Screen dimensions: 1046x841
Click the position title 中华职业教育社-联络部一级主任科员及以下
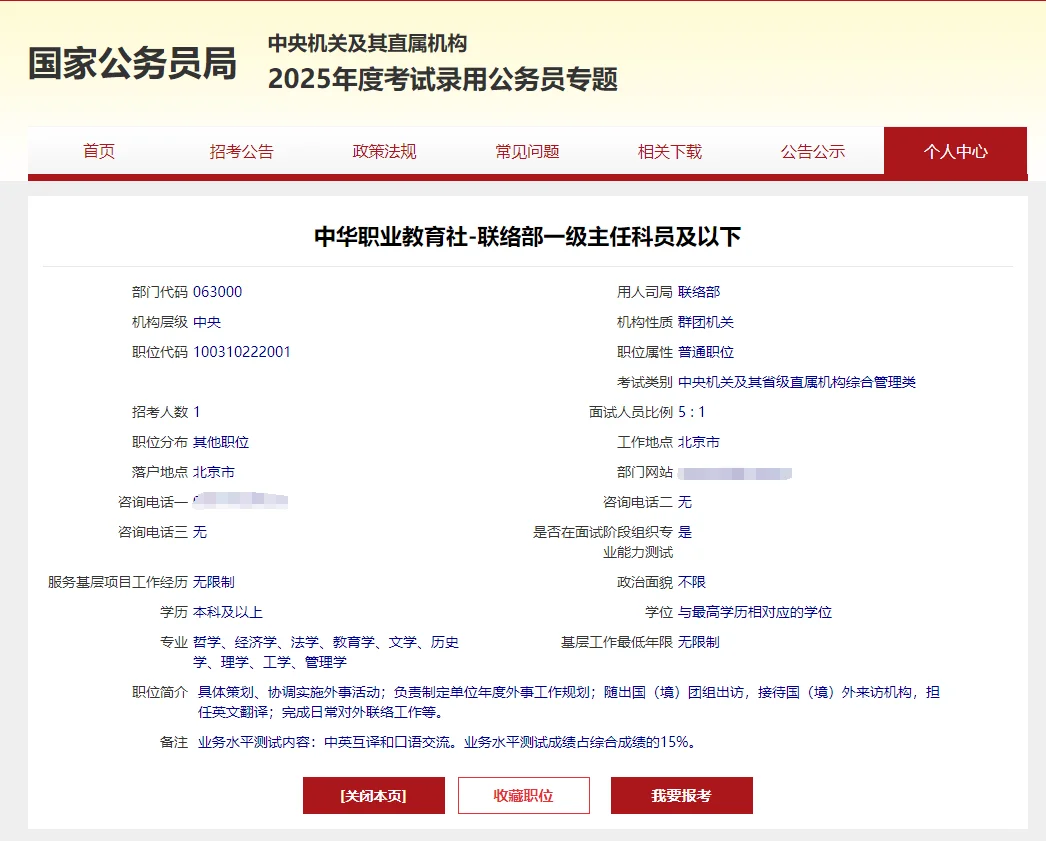point(528,236)
